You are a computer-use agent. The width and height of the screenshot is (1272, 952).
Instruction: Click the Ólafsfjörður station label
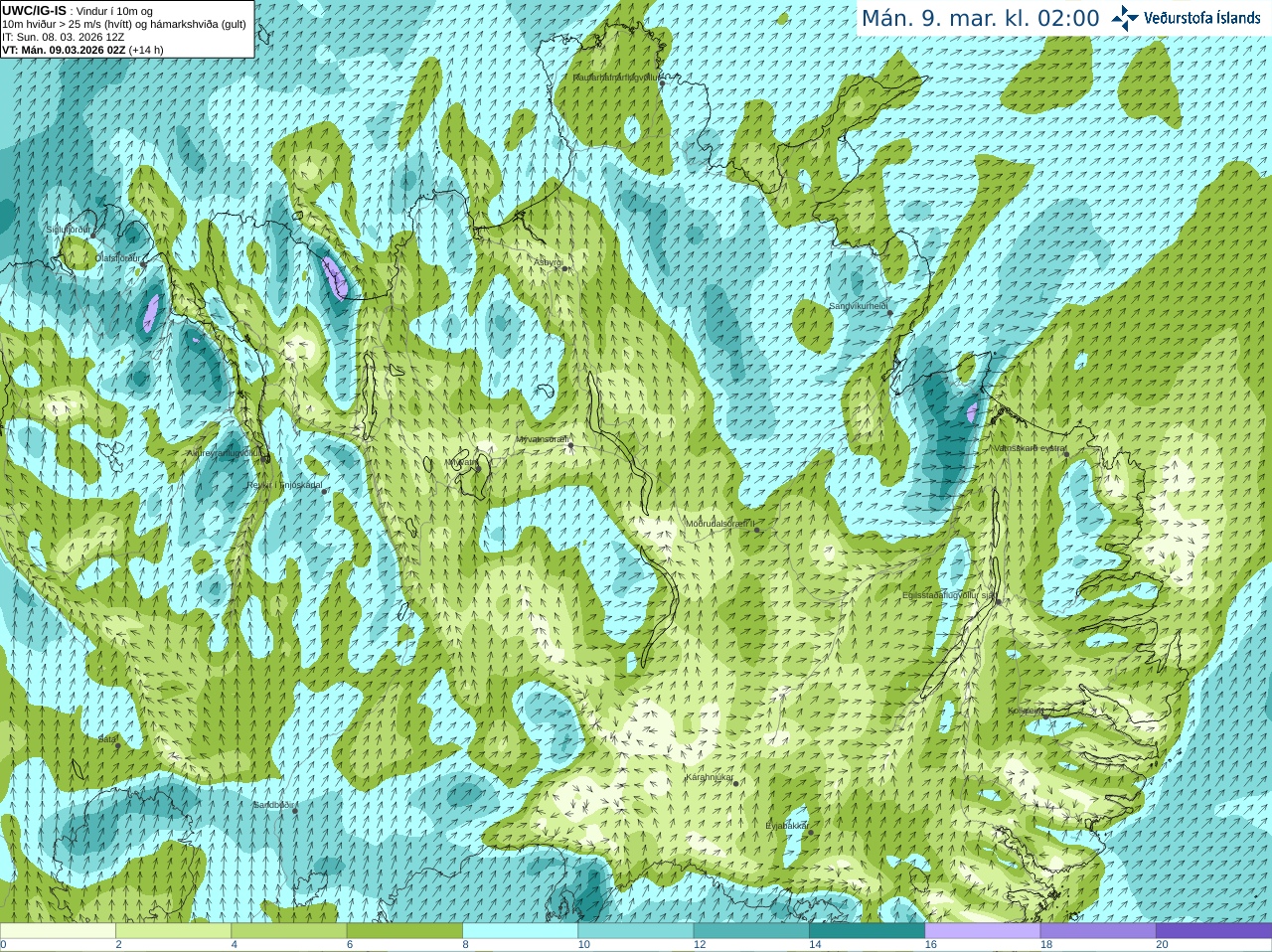[x=116, y=257]
